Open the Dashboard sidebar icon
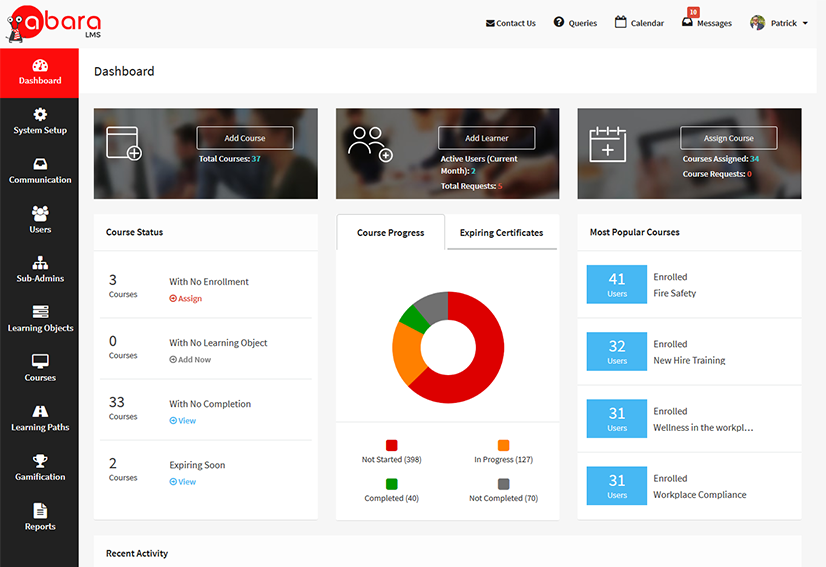 point(40,65)
